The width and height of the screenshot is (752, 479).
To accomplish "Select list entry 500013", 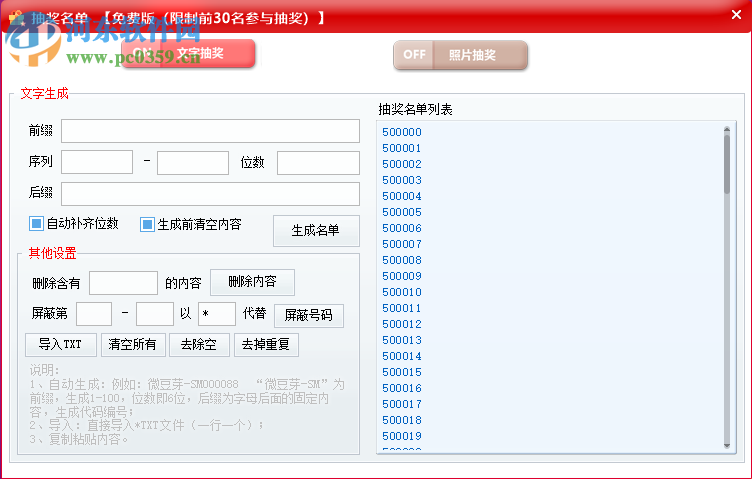I will click(x=402, y=340).
